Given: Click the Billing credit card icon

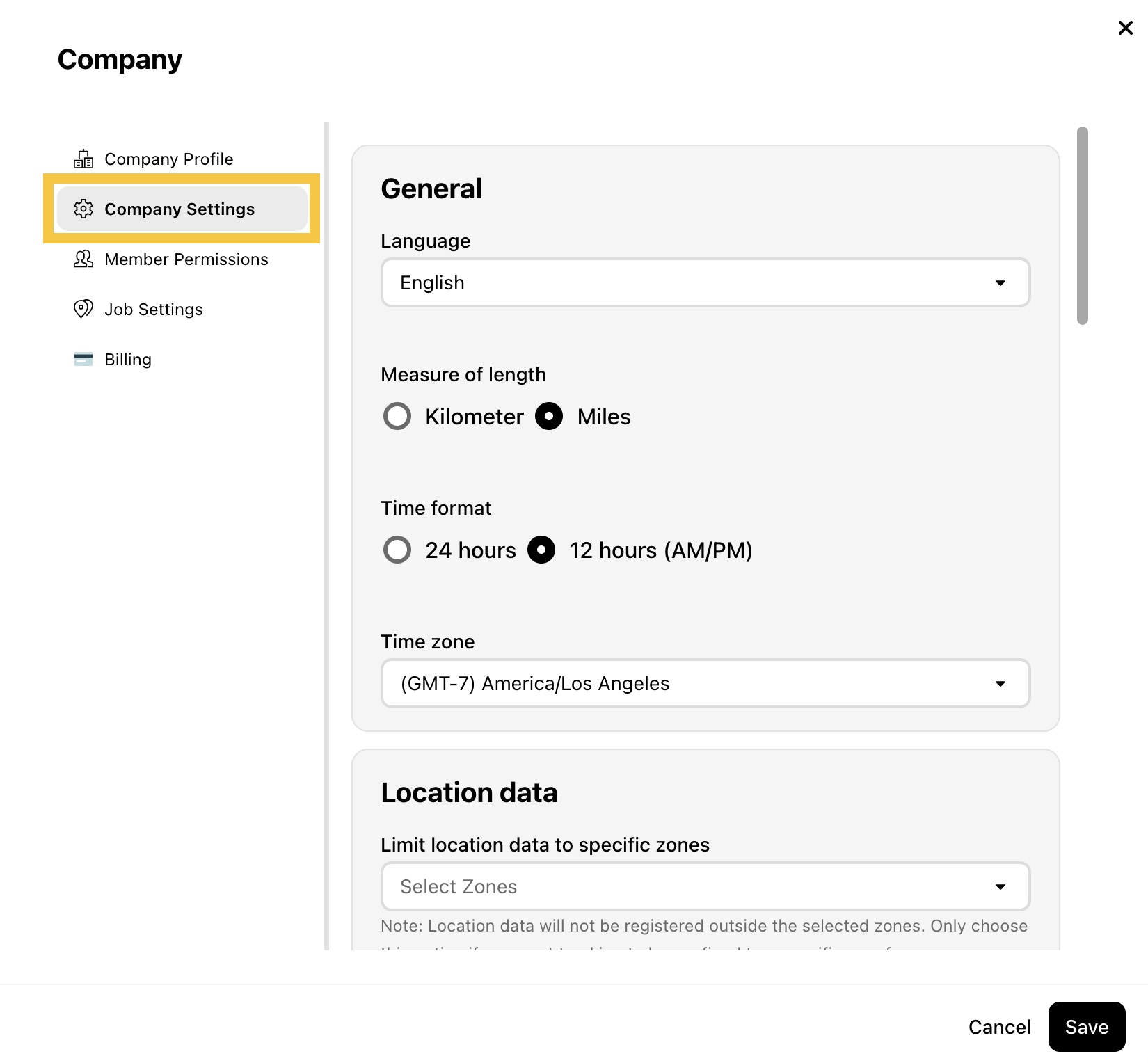Looking at the screenshot, I should tap(83, 359).
